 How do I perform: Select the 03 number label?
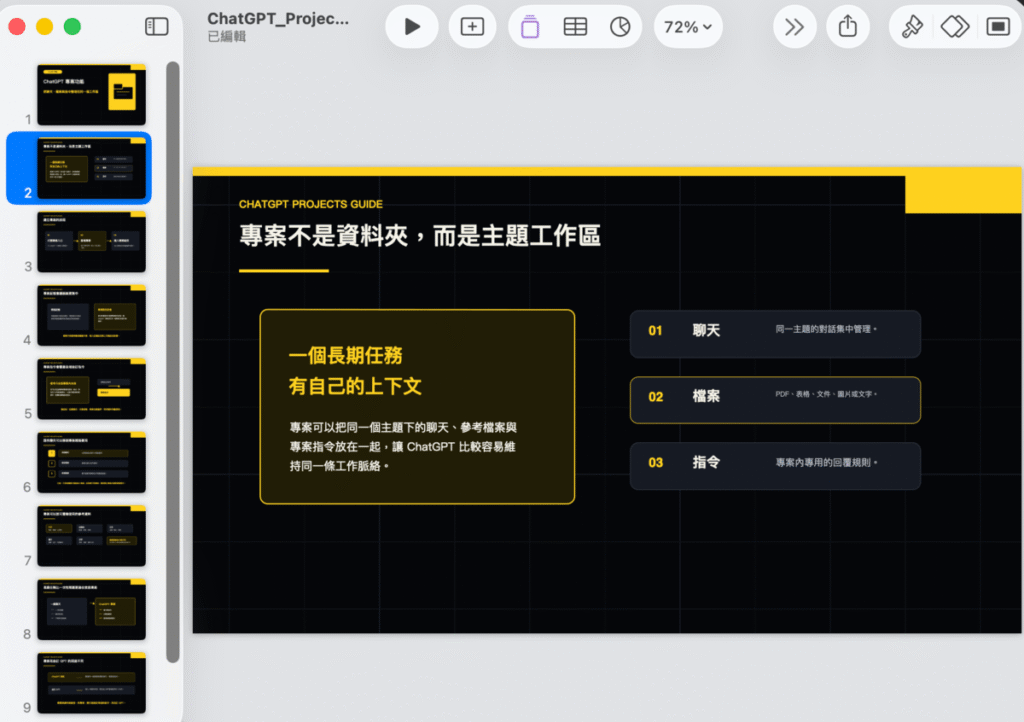point(656,463)
